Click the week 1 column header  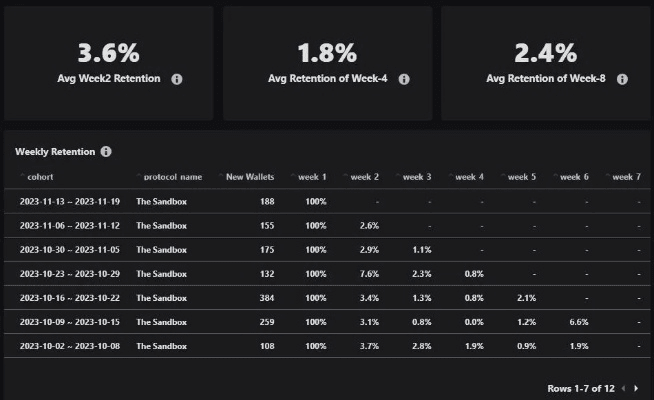pos(313,177)
